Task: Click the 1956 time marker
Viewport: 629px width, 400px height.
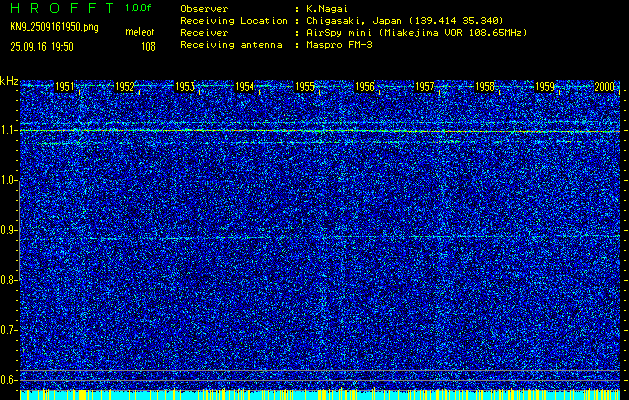Action: [x=365, y=87]
